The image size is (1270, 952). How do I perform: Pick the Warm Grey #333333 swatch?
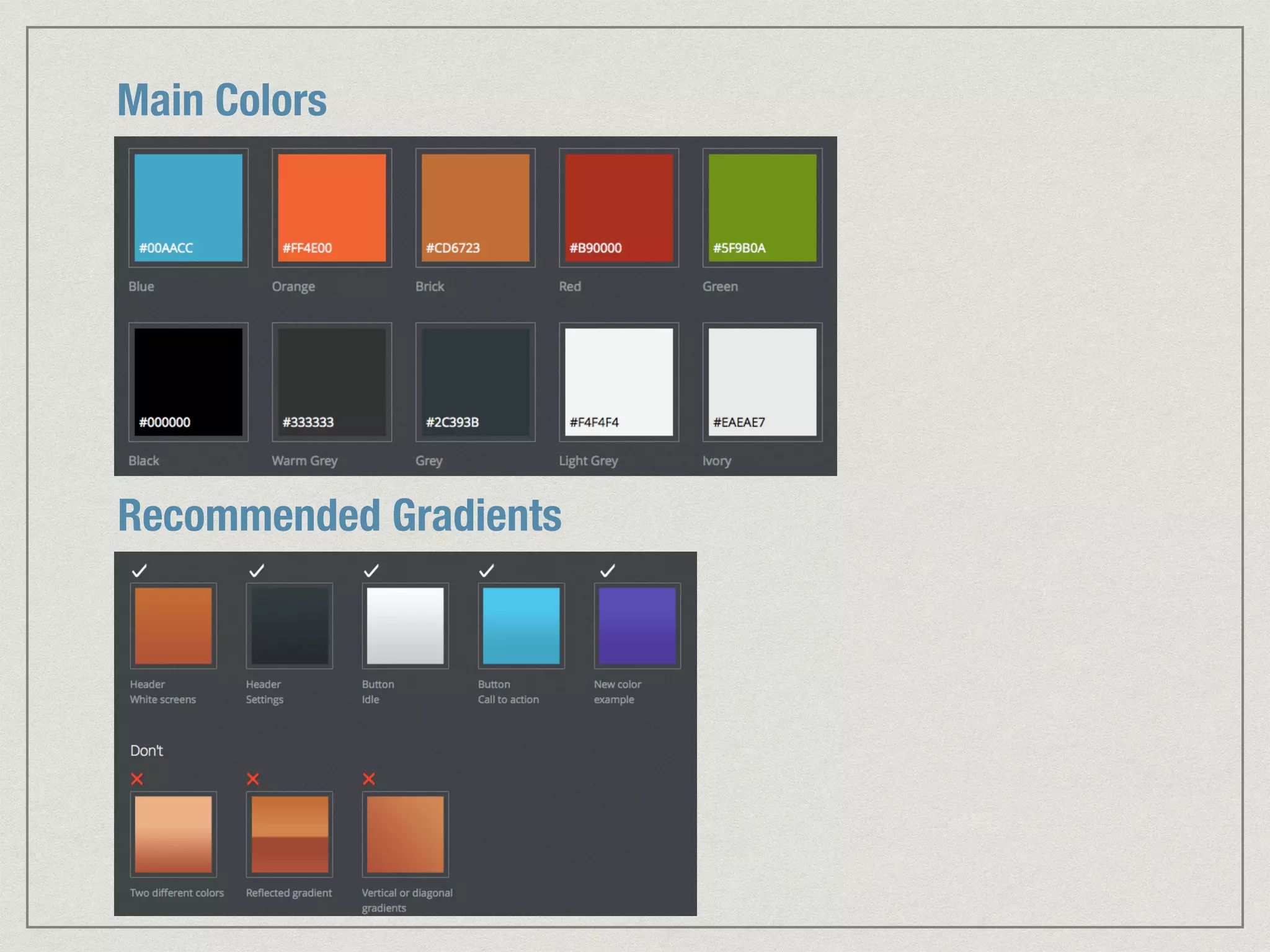click(332, 382)
